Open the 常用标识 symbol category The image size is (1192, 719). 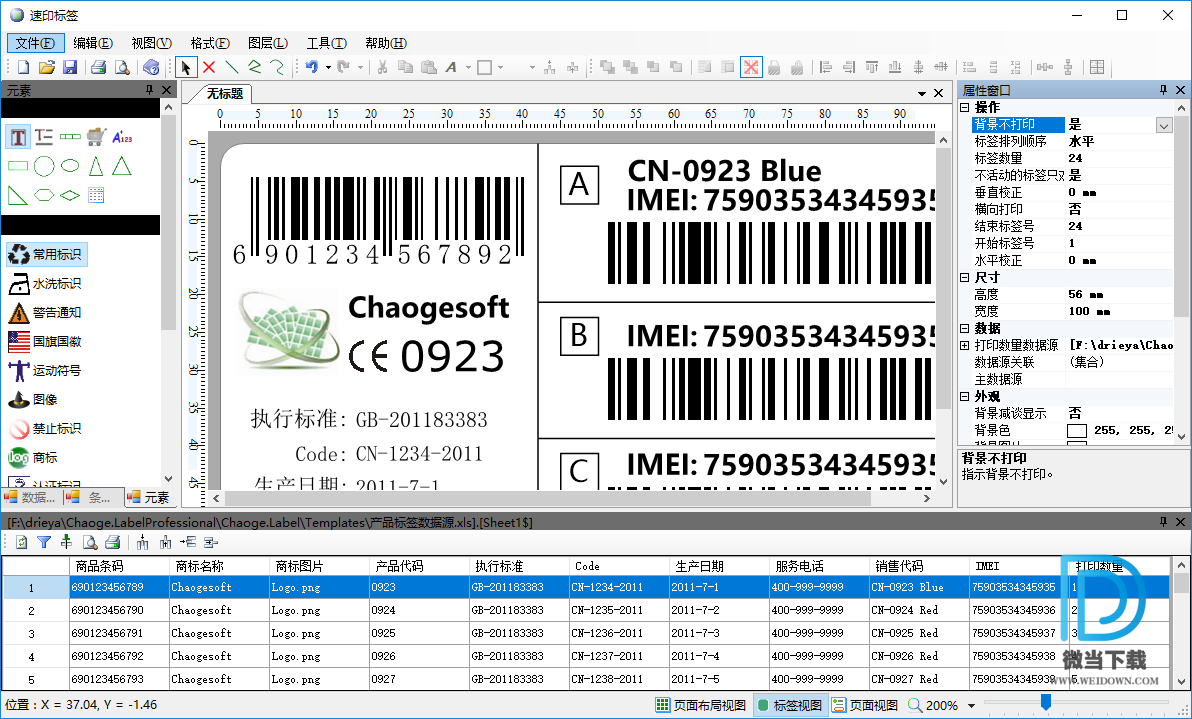(46, 255)
